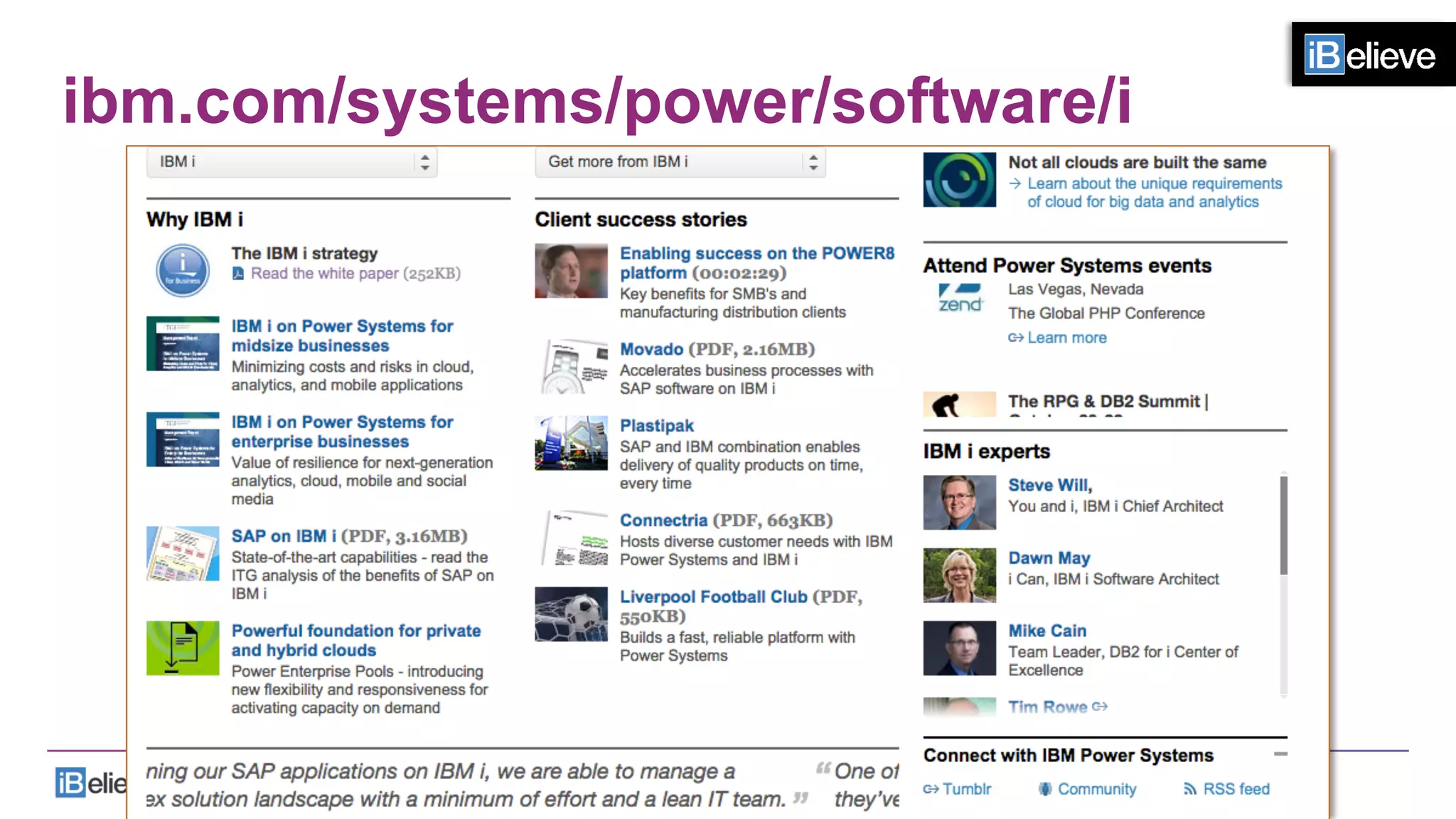
Task: Open Learn about the unique requirements of cloud
Action: pyautogui.click(x=1155, y=193)
